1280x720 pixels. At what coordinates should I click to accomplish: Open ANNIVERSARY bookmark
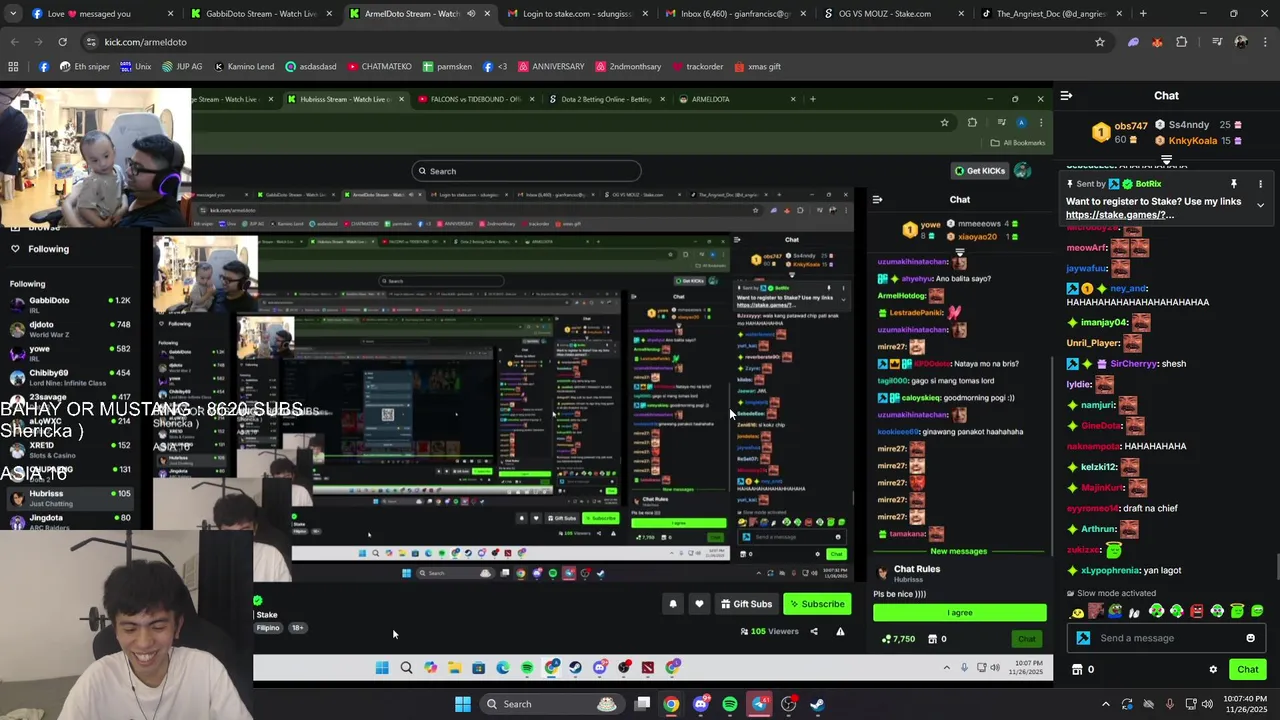pyautogui.click(x=549, y=67)
